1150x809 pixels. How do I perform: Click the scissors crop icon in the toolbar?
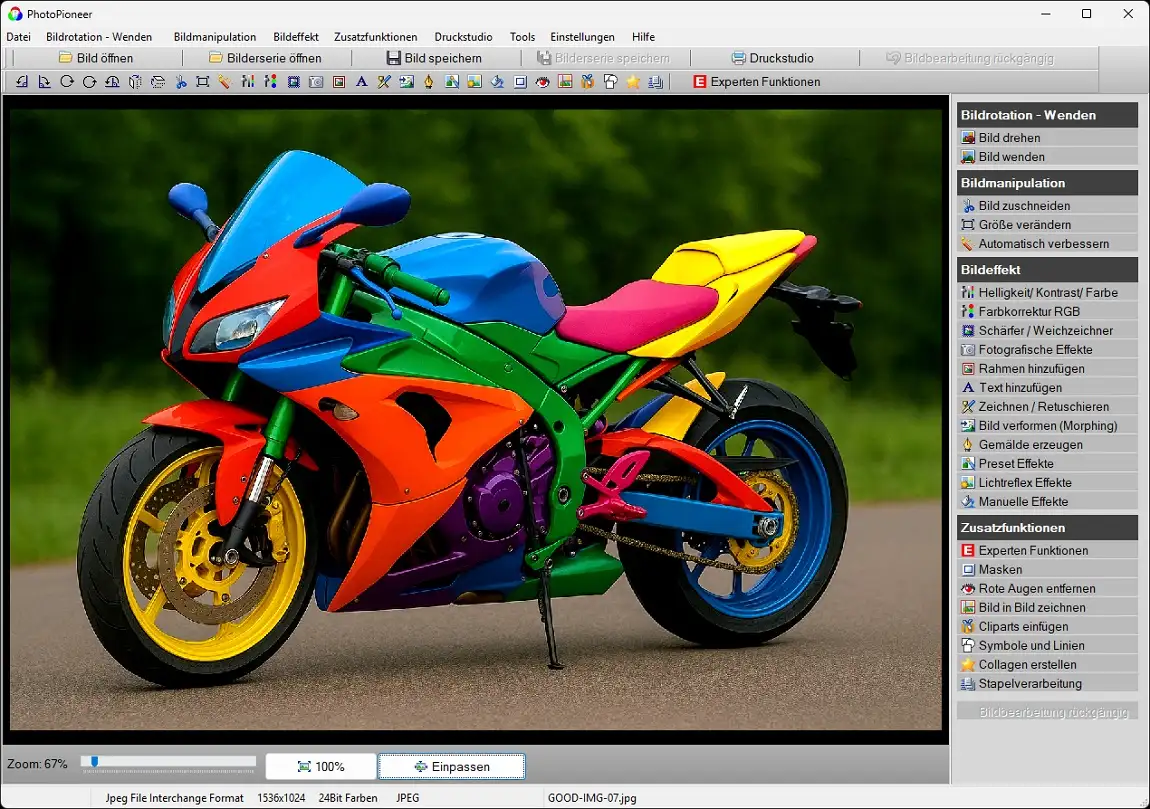point(181,82)
